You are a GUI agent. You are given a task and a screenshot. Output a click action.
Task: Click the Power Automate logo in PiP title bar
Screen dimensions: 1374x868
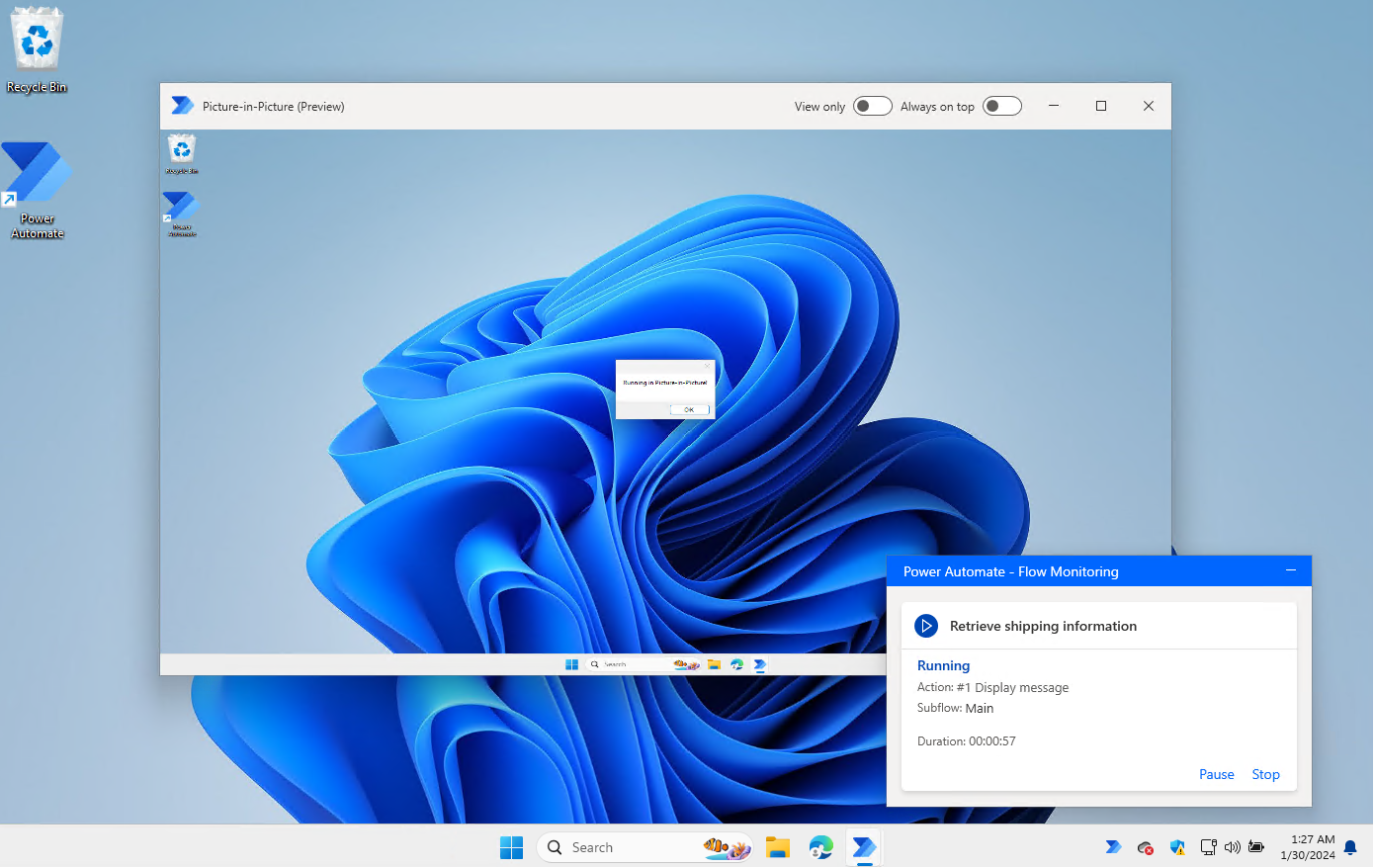pos(182,105)
